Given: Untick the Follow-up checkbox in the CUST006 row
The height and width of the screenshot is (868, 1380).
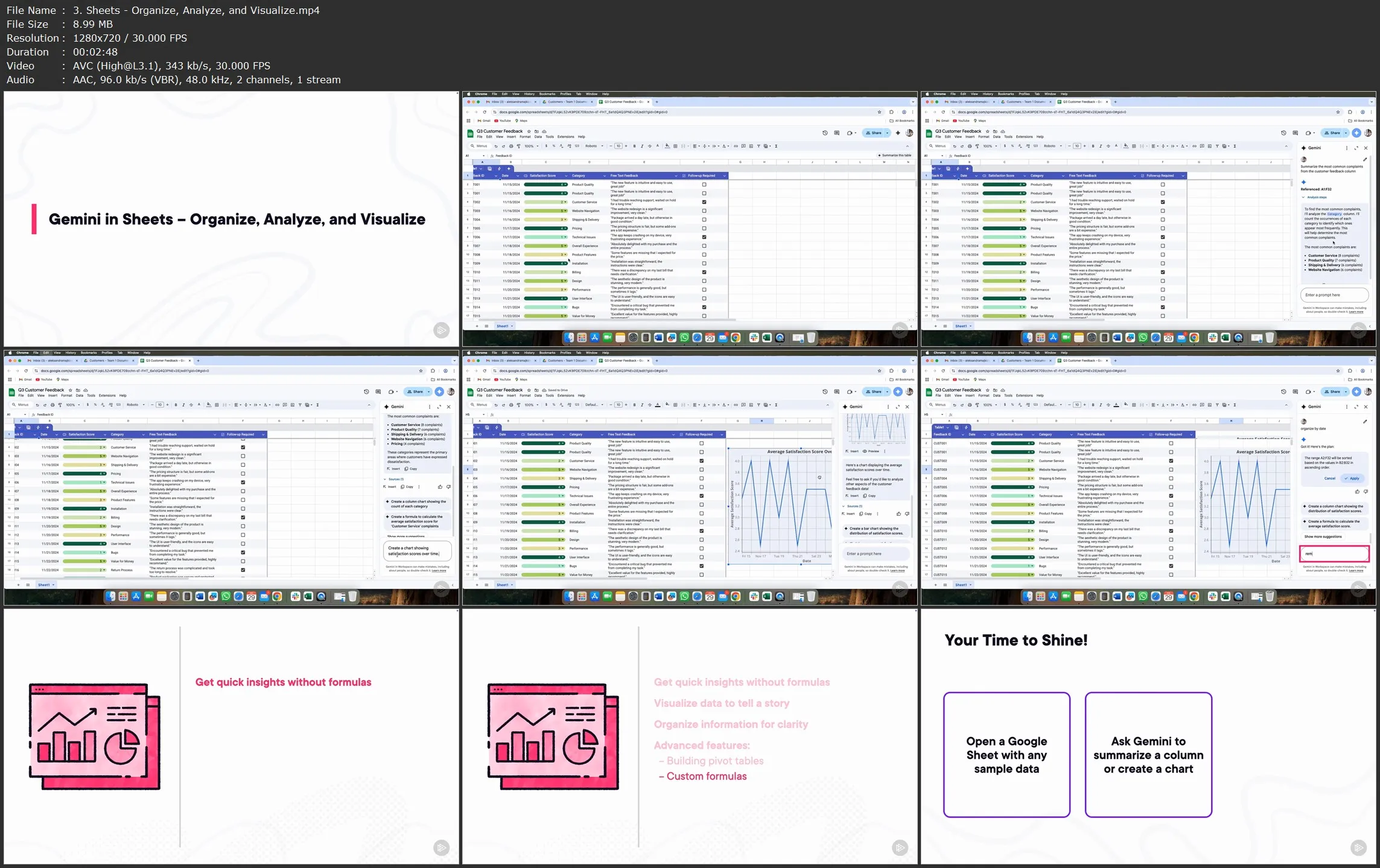Looking at the screenshot, I should tap(1171, 496).
